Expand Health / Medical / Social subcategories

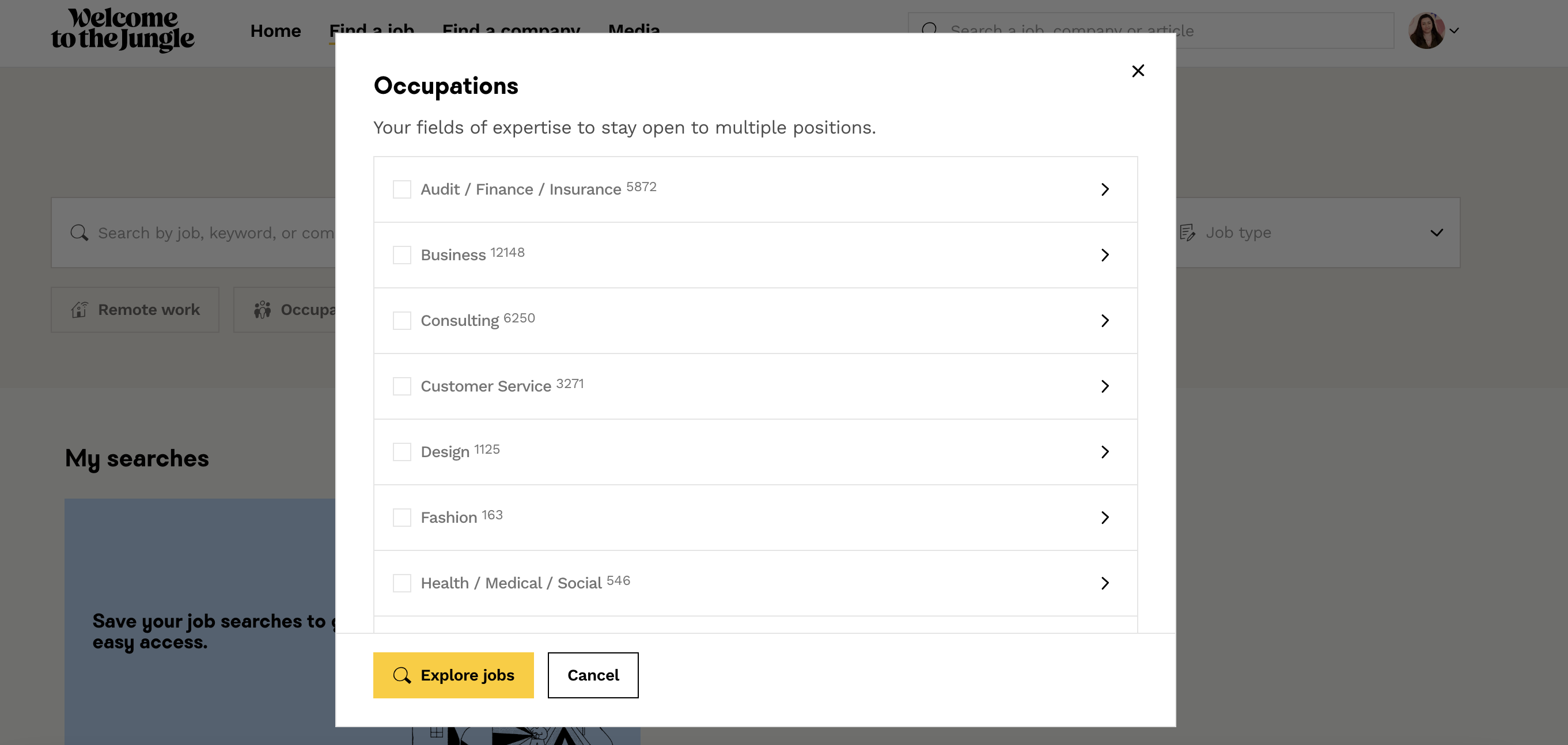tap(1104, 583)
